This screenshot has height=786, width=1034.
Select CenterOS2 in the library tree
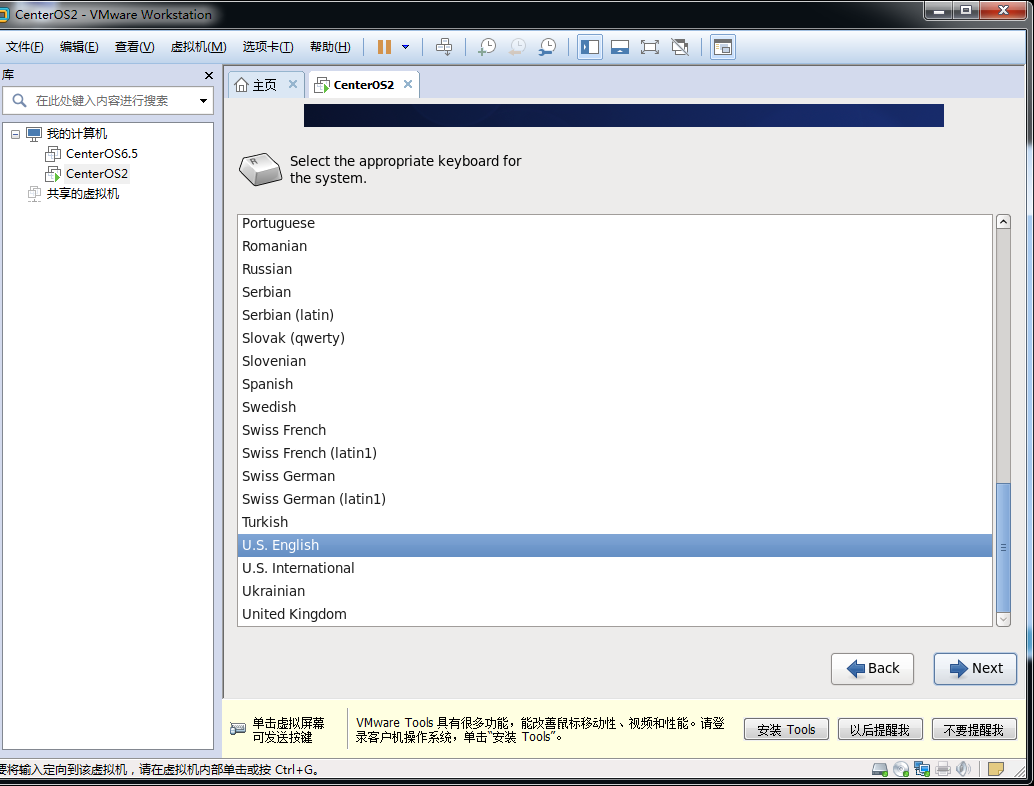click(96, 173)
